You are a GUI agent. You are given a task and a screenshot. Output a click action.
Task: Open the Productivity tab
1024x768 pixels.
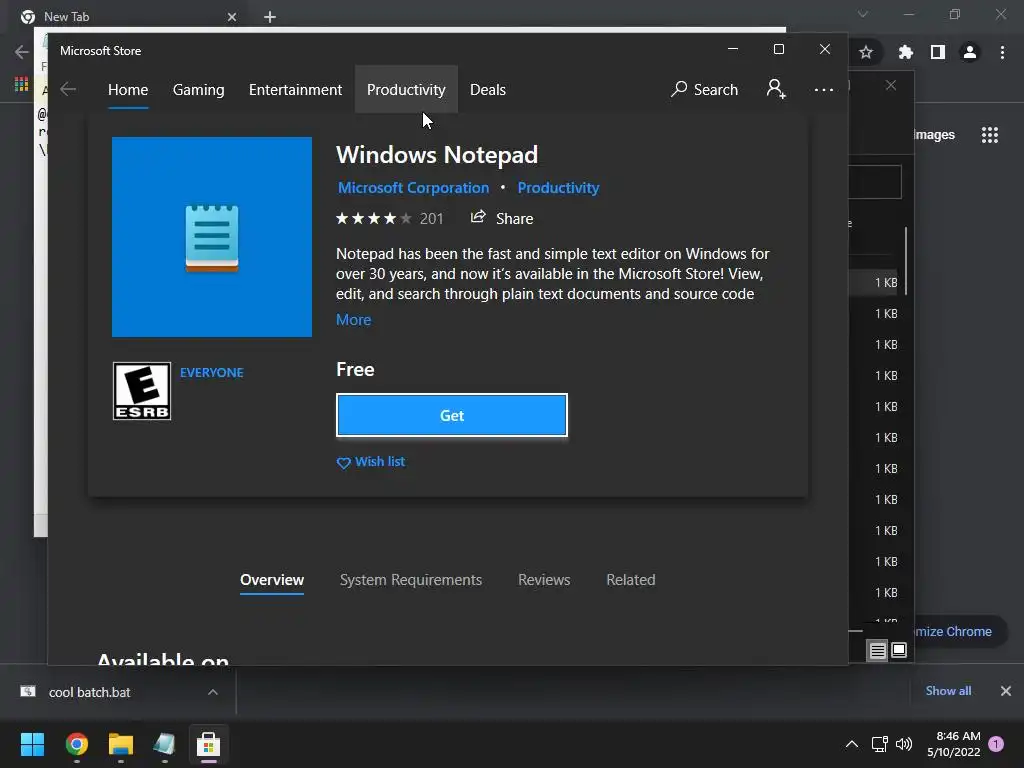(406, 89)
